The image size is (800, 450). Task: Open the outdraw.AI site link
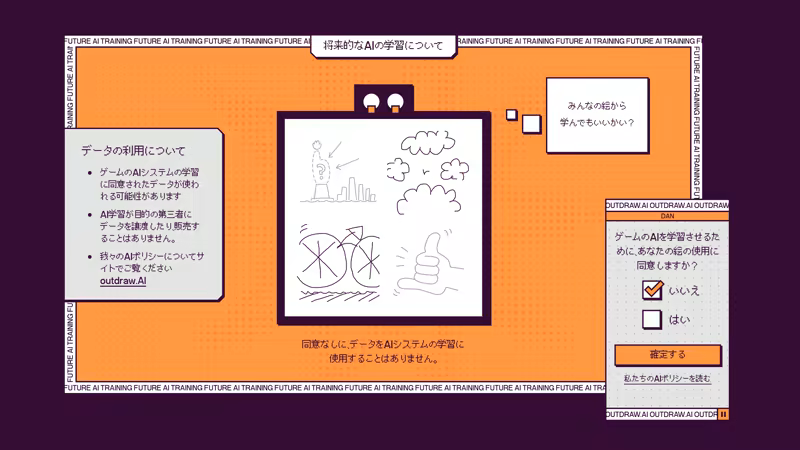[x=123, y=282]
